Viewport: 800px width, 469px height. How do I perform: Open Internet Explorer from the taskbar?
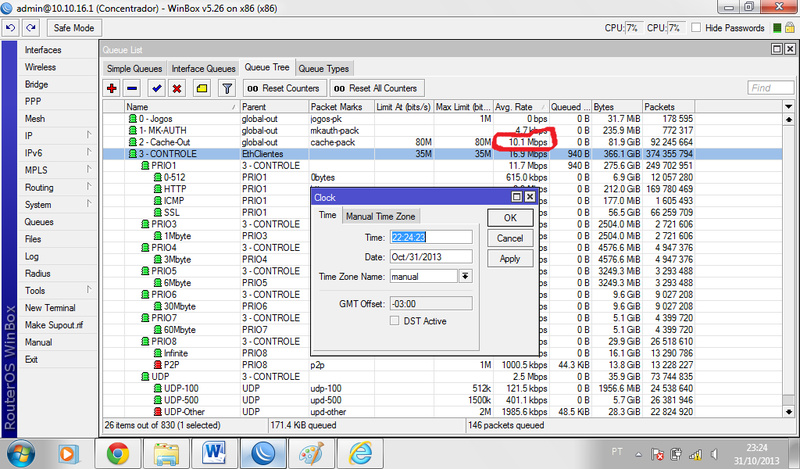pyautogui.click(x=360, y=453)
